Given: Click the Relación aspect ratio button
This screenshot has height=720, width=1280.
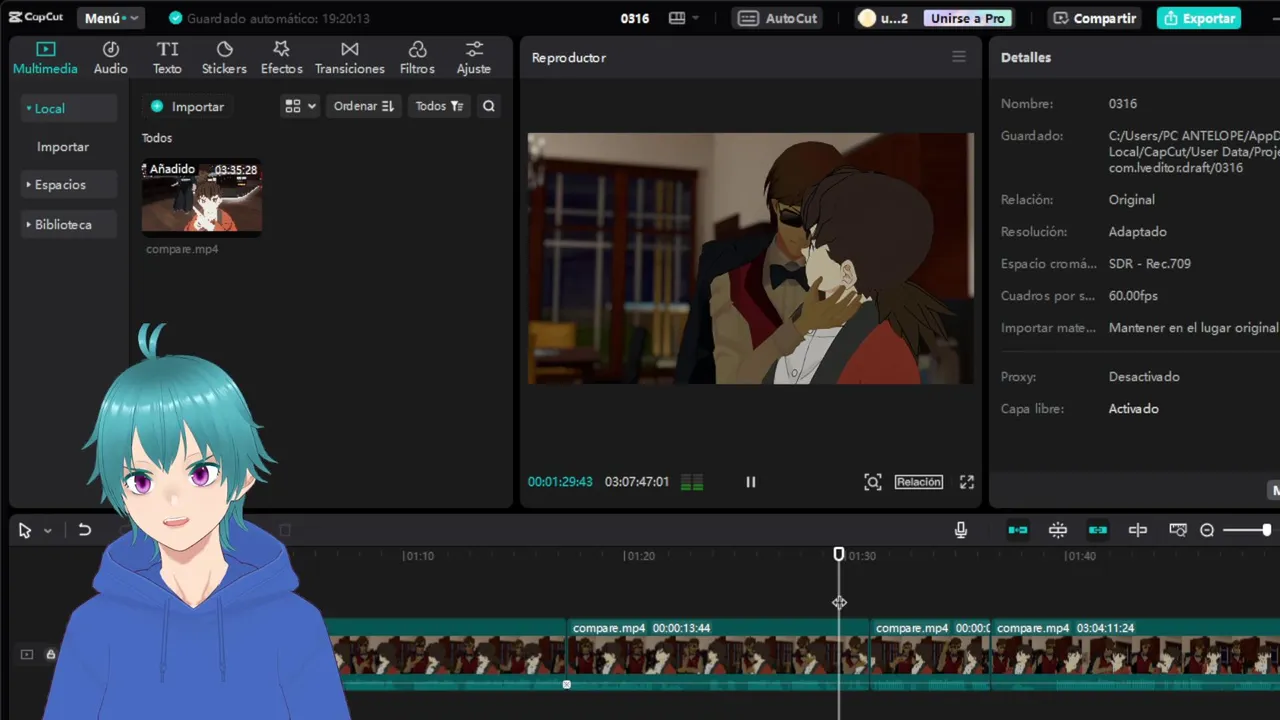Looking at the screenshot, I should click(x=919, y=482).
